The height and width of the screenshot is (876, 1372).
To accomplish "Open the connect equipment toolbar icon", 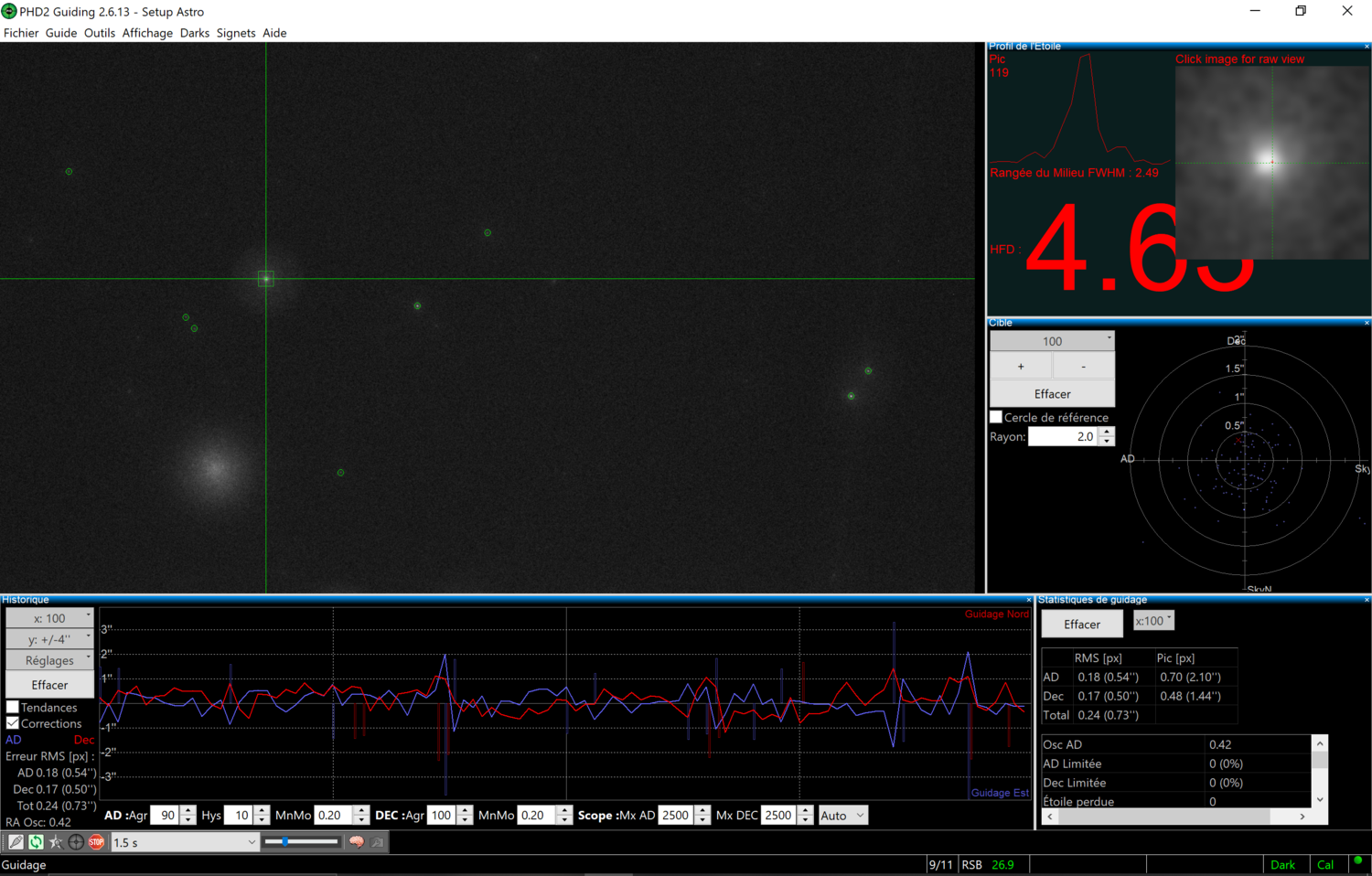I will click(16, 842).
